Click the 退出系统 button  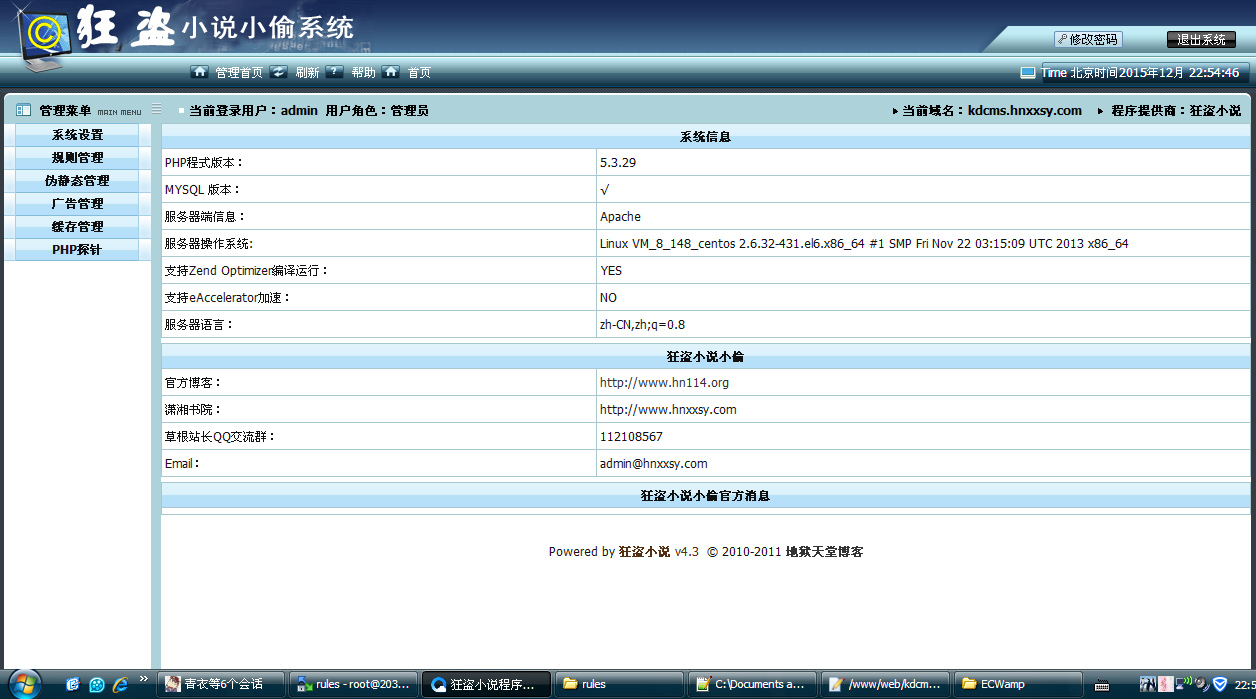pos(1201,39)
